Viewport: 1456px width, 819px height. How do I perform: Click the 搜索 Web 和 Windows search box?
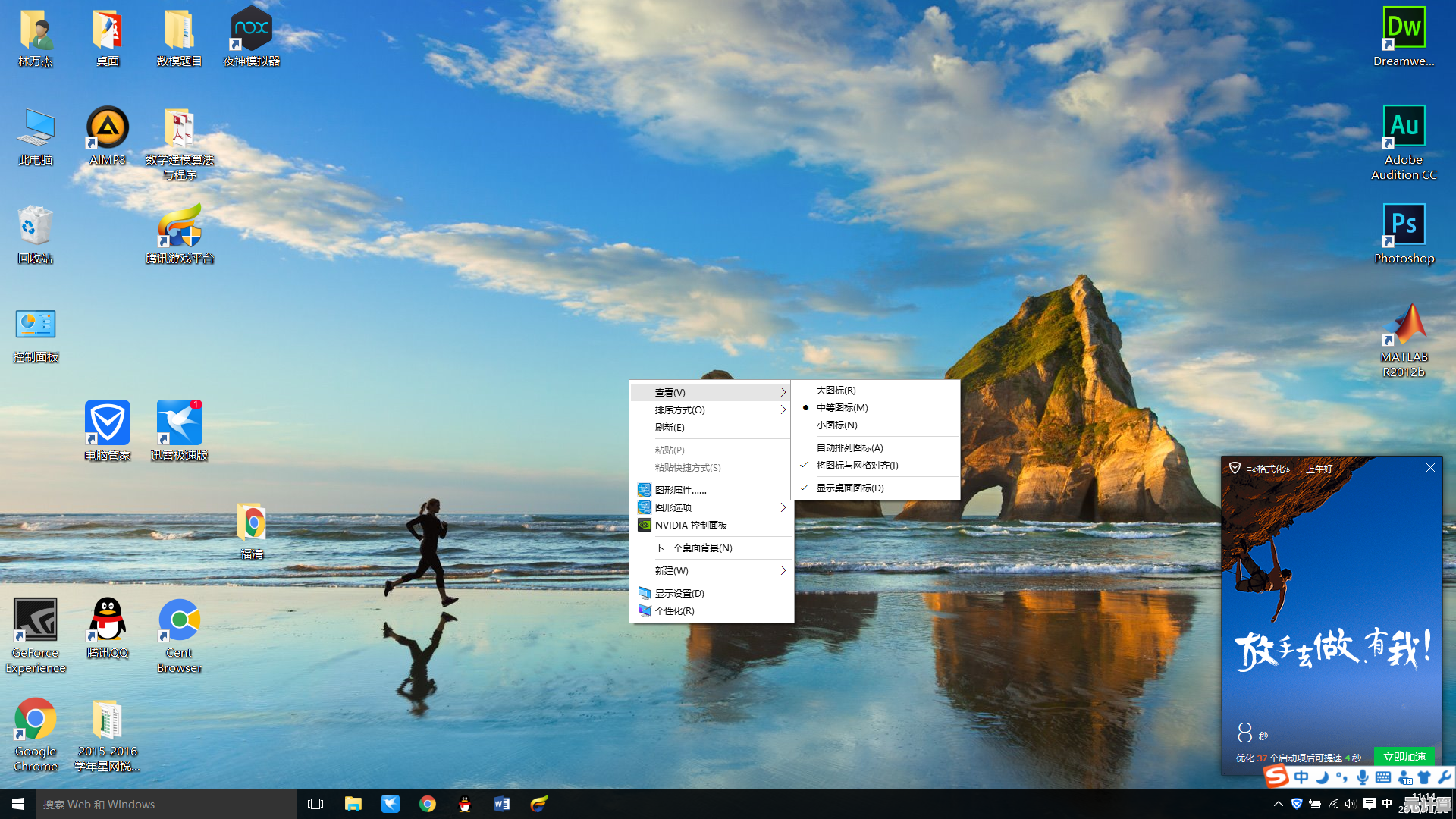point(167,804)
